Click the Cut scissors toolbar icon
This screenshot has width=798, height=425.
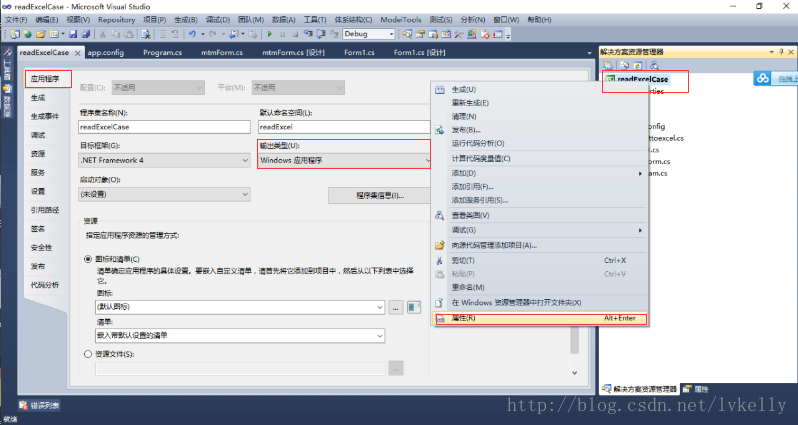pyautogui.click(x=103, y=34)
